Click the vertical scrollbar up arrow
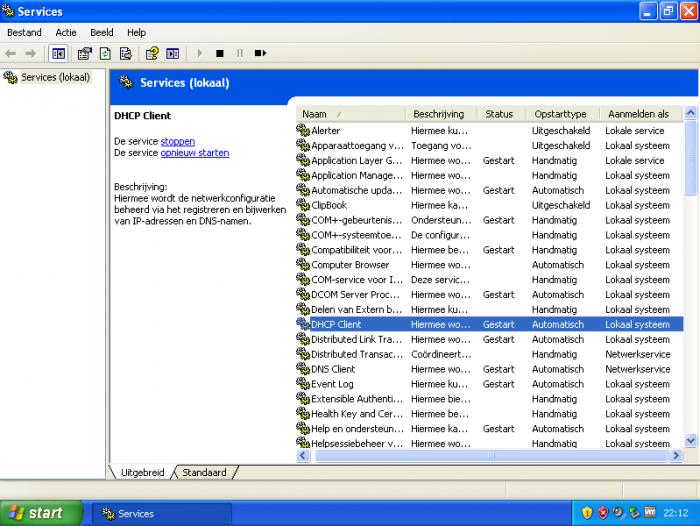 click(691, 113)
